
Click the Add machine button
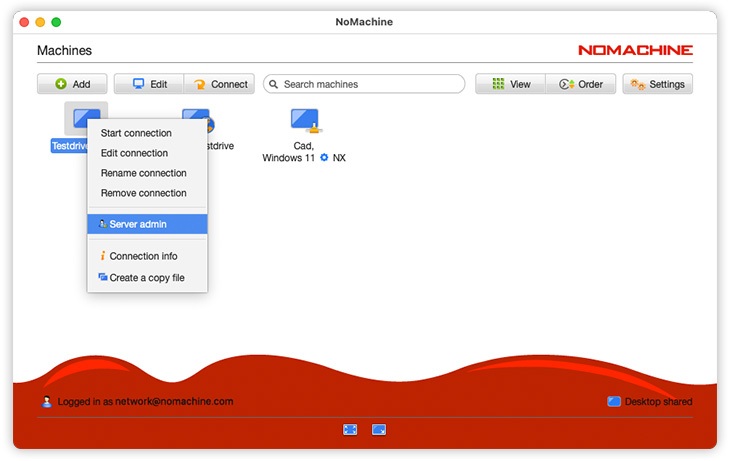pos(72,84)
